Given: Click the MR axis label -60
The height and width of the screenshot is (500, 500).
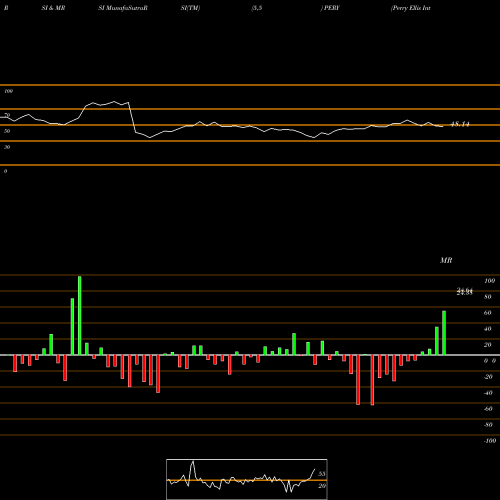Looking at the screenshot, I should point(488,409).
